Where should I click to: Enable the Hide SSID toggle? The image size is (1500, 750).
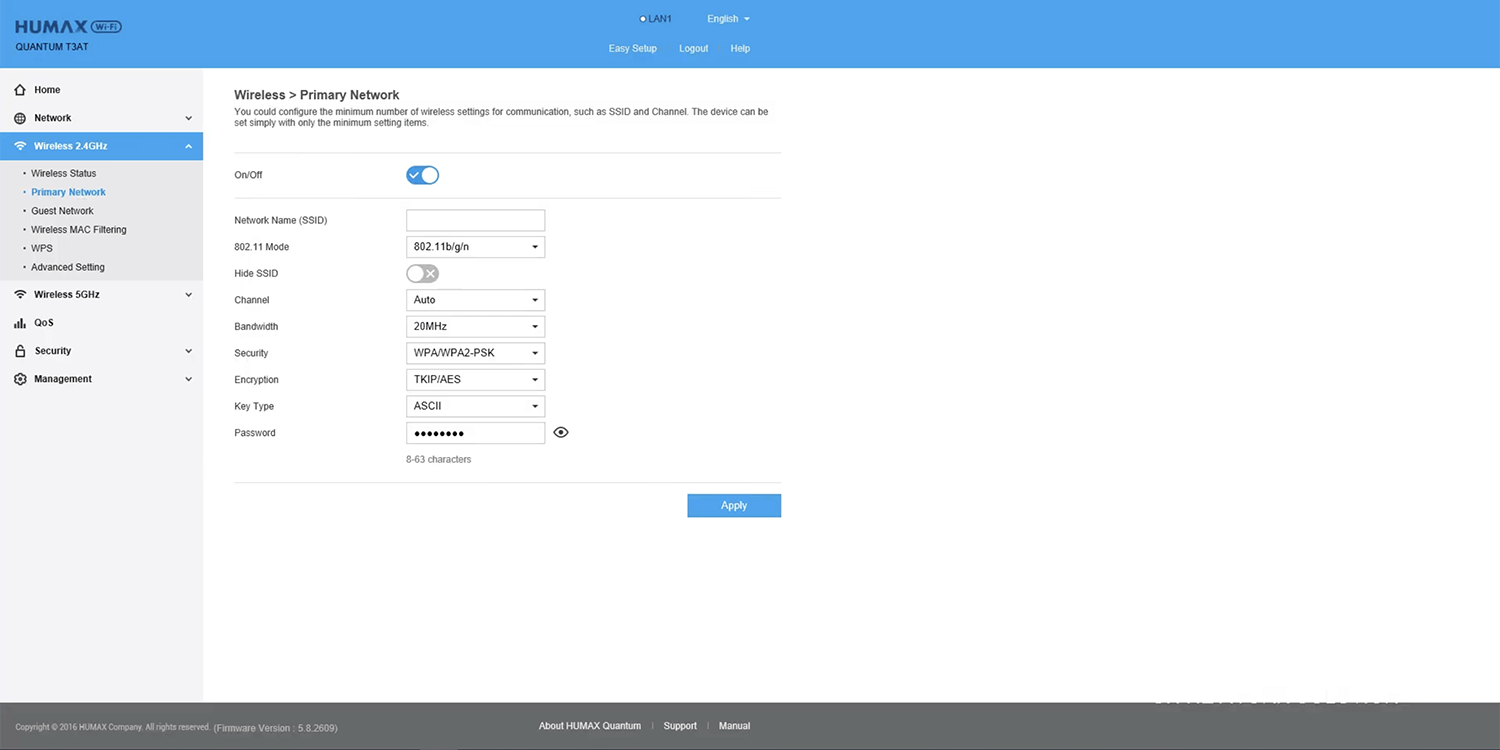pos(422,274)
